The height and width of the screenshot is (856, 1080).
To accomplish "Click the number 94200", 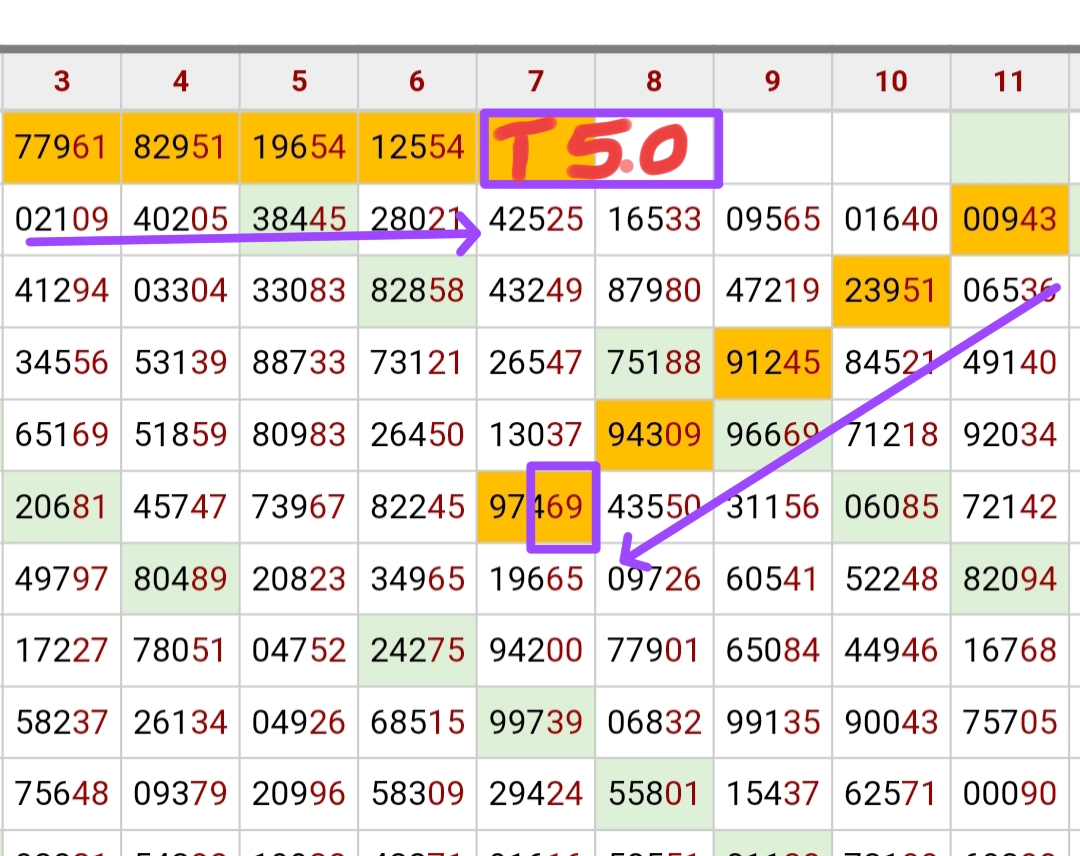I will click(536, 650).
